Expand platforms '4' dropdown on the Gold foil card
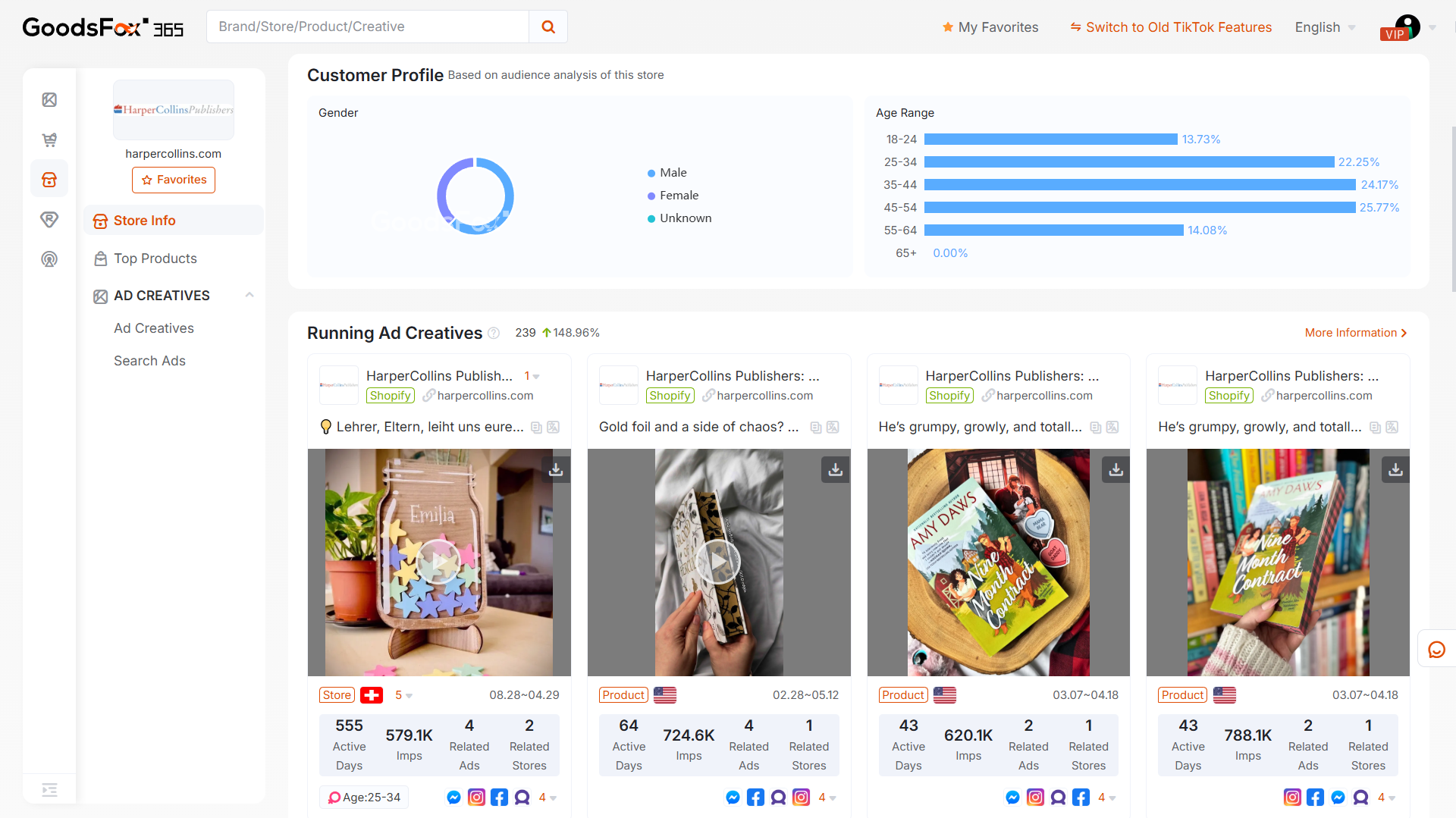The image size is (1456, 818). click(827, 798)
